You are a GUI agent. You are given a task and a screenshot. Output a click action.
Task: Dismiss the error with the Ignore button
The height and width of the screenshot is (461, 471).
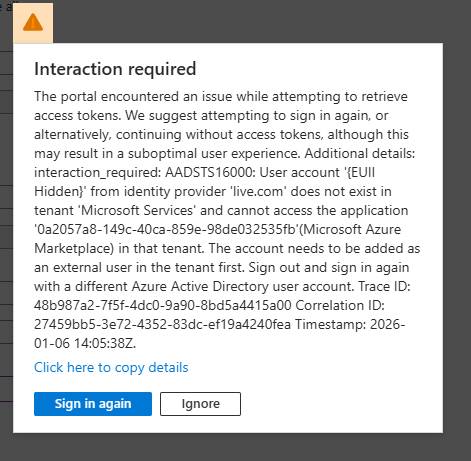pos(200,404)
